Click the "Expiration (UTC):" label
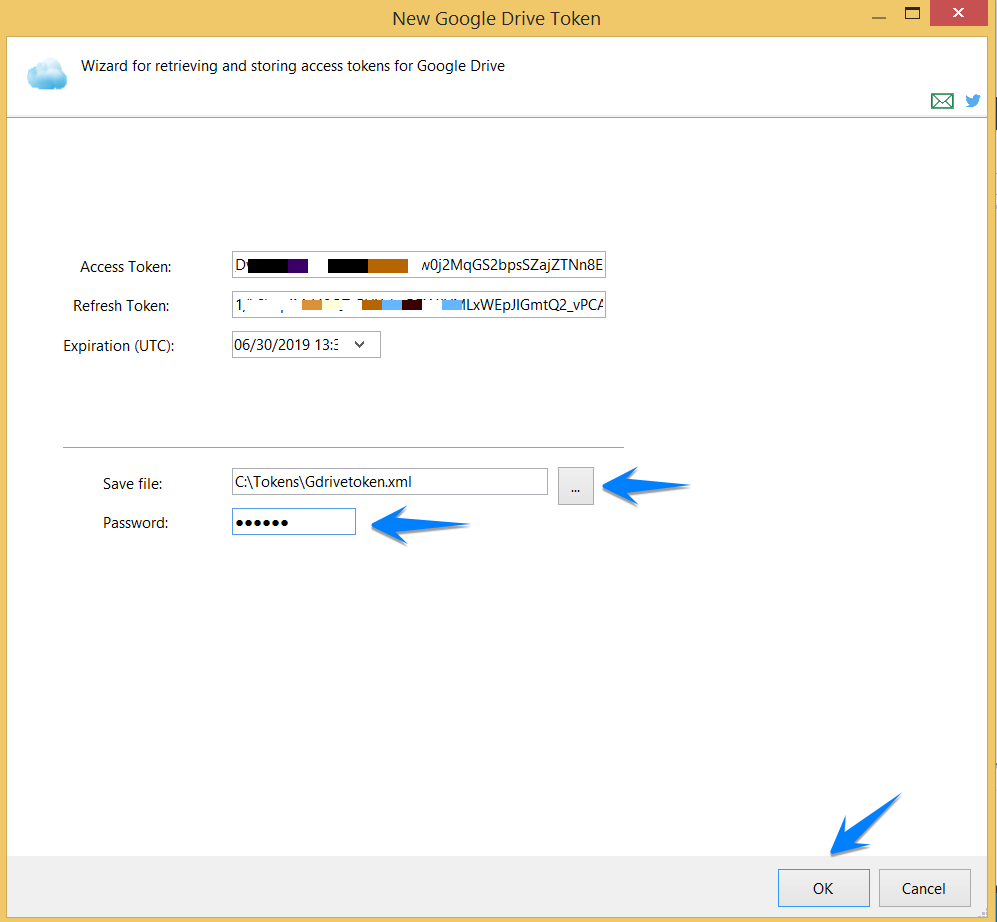 click(x=118, y=346)
